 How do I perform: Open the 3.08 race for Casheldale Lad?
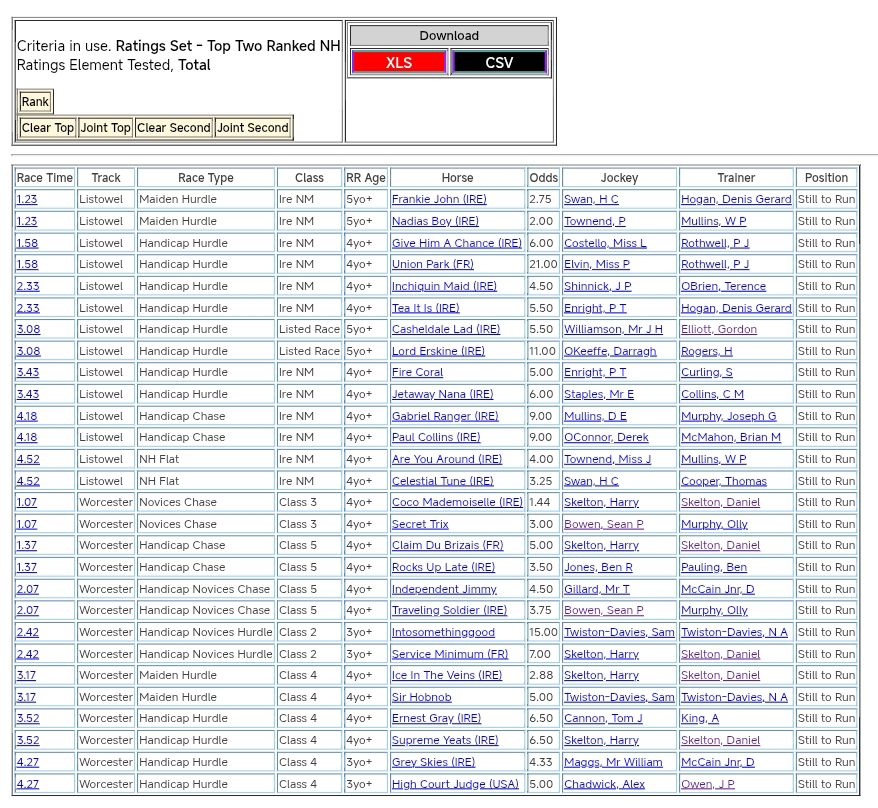point(27,330)
